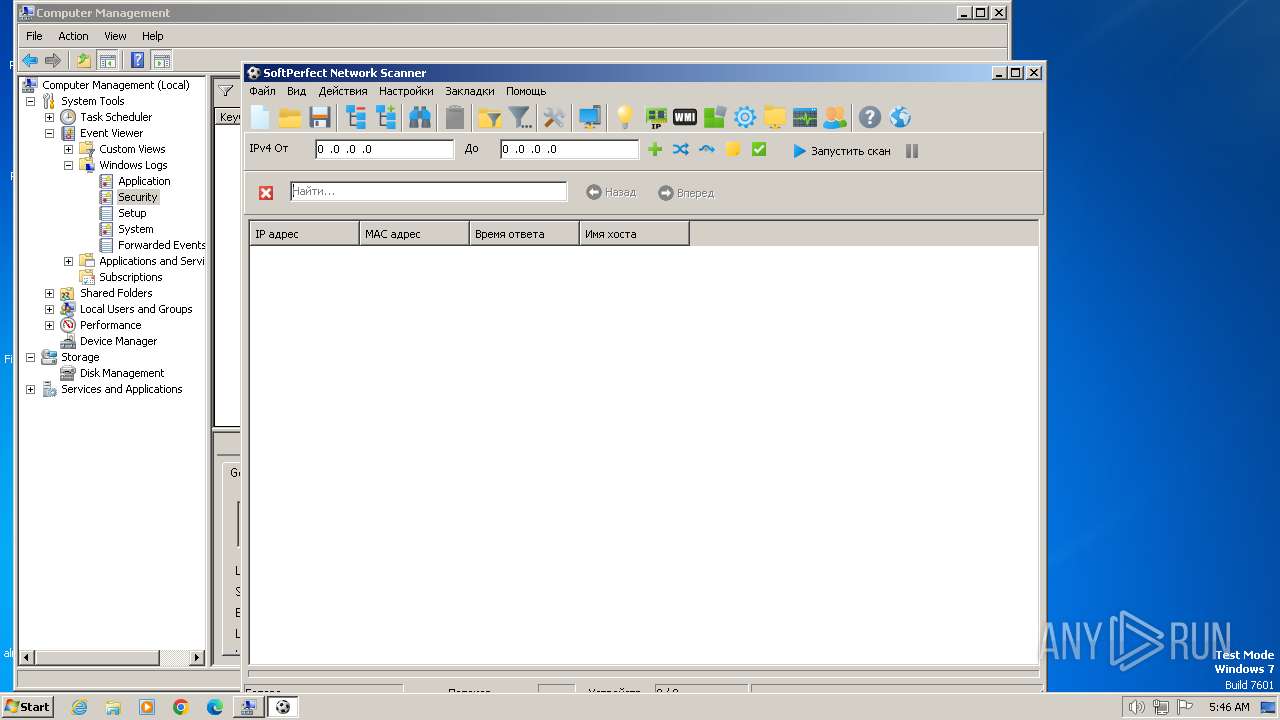The width and height of the screenshot is (1280, 720).
Task: Click the blue gear services icon
Action: [x=745, y=118]
